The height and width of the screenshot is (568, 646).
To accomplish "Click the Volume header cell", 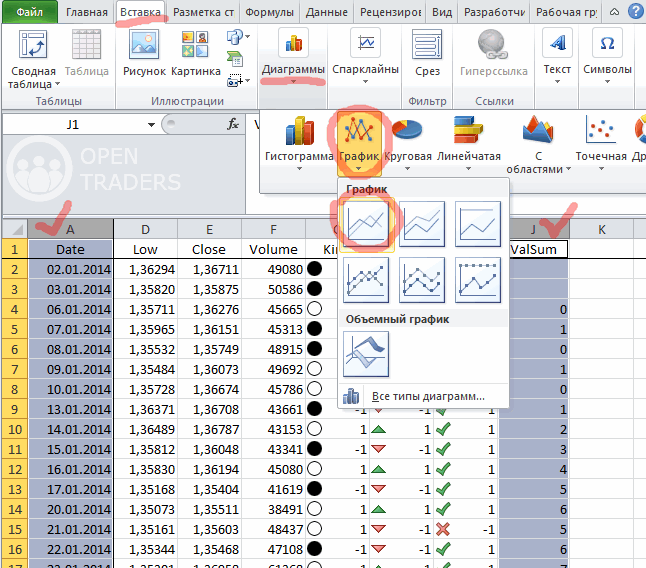I will click(273, 249).
